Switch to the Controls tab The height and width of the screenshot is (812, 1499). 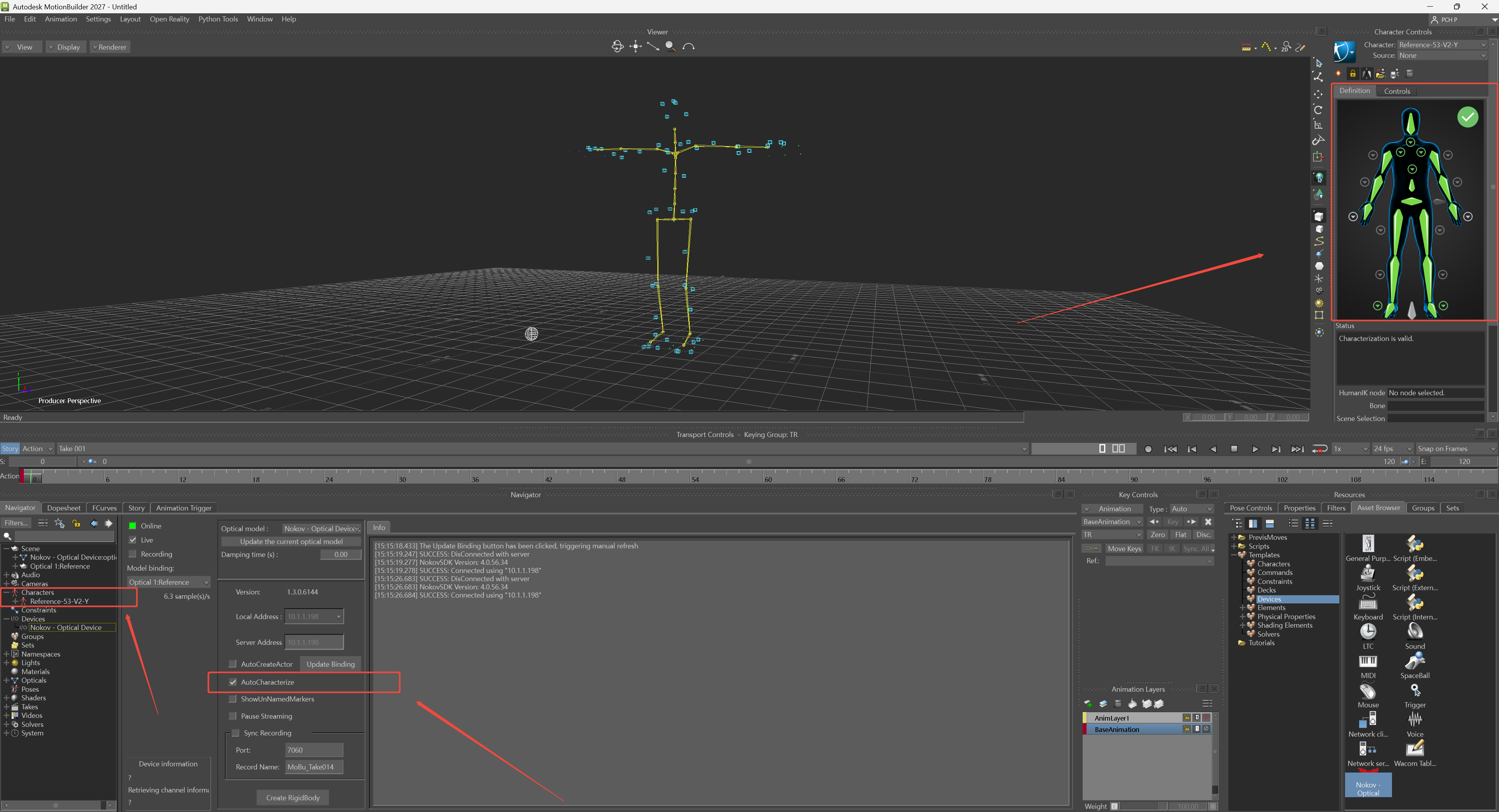[x=1397, y=91]
